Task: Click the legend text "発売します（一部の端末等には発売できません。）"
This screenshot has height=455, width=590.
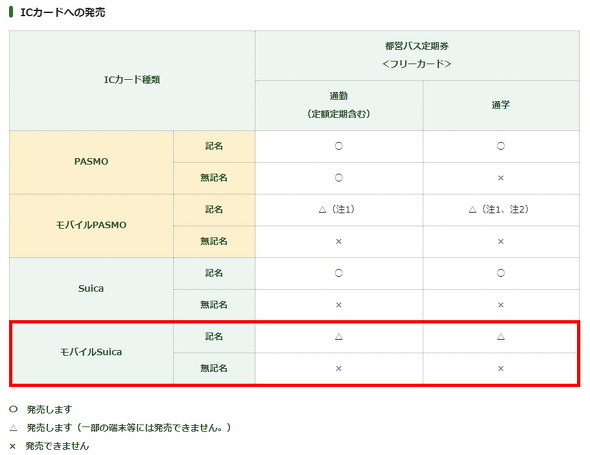Action: [129, 428]
